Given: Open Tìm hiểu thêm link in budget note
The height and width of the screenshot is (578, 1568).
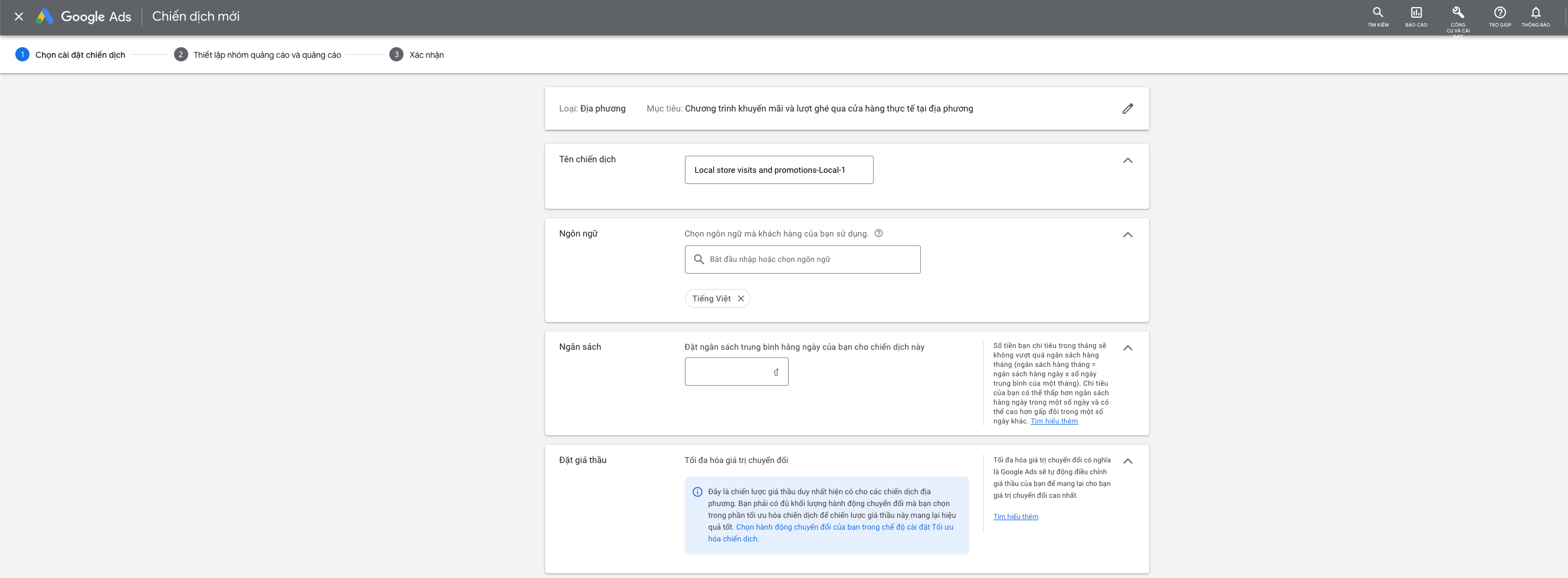Looking at the screenshot, I should 1054,421.
